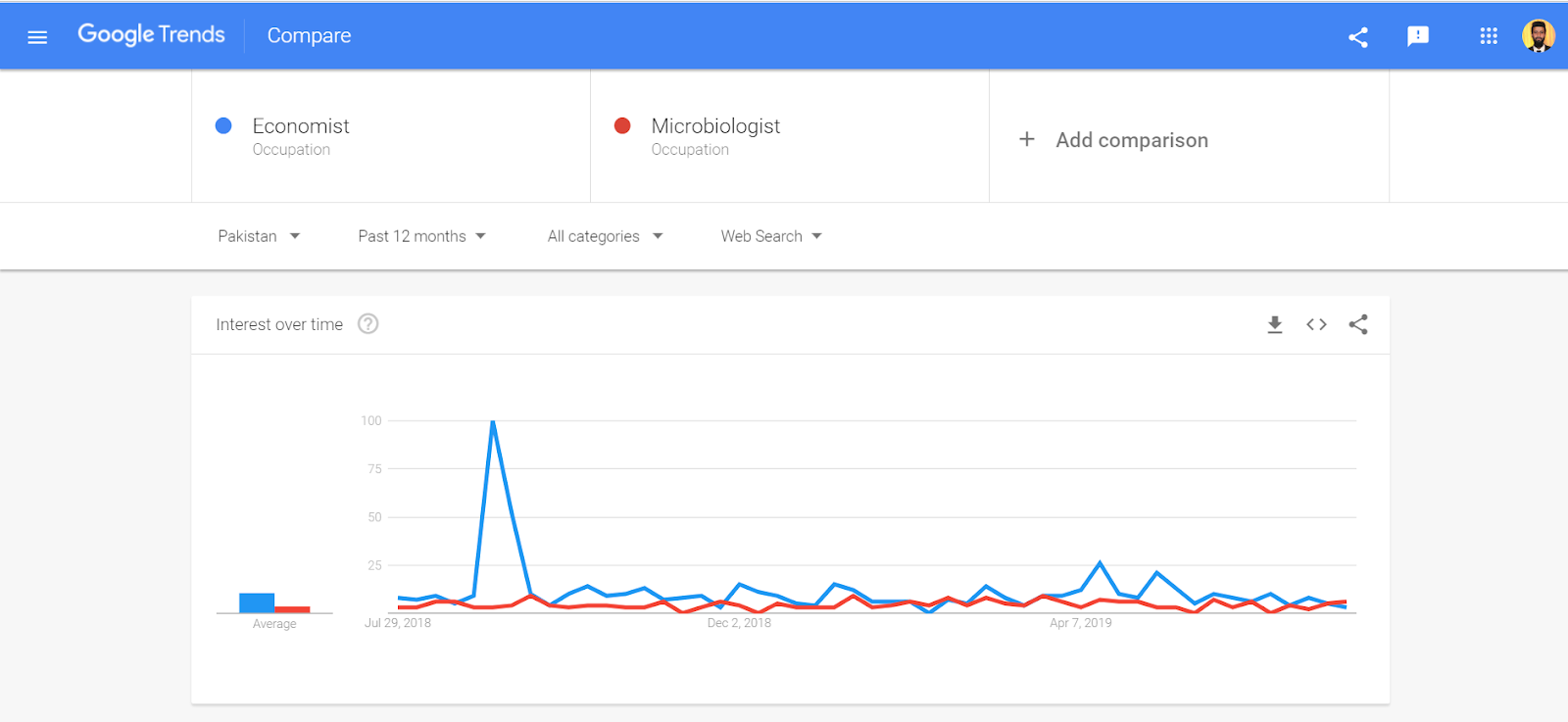Click Add comparison button
1568x722 pixels.
[x=1114, y=140]
